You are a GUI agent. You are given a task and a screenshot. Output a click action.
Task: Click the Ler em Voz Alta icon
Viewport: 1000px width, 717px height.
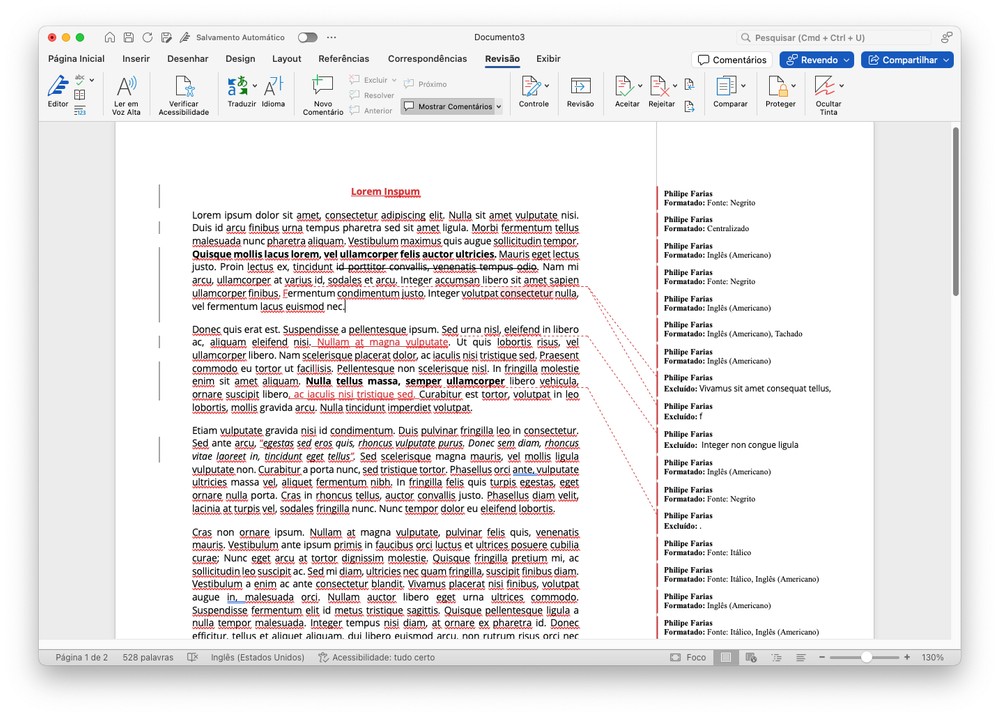(x=126, y=89)
